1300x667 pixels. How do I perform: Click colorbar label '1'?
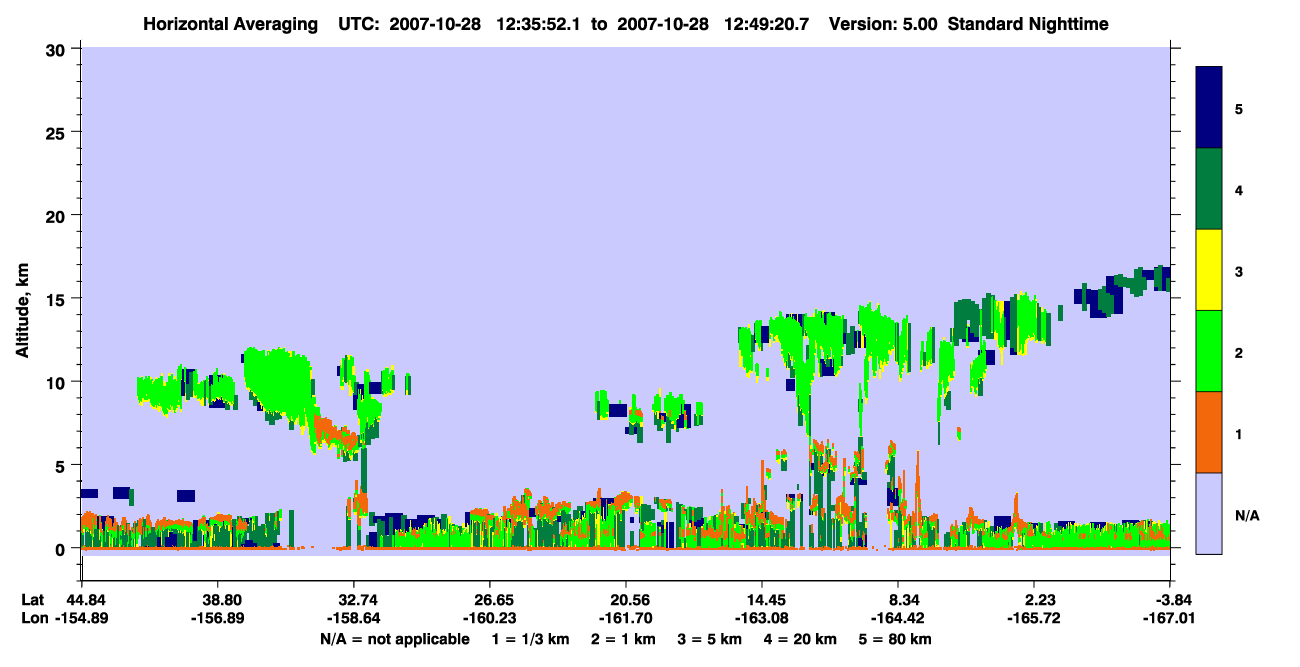(x=1239, y=433)
